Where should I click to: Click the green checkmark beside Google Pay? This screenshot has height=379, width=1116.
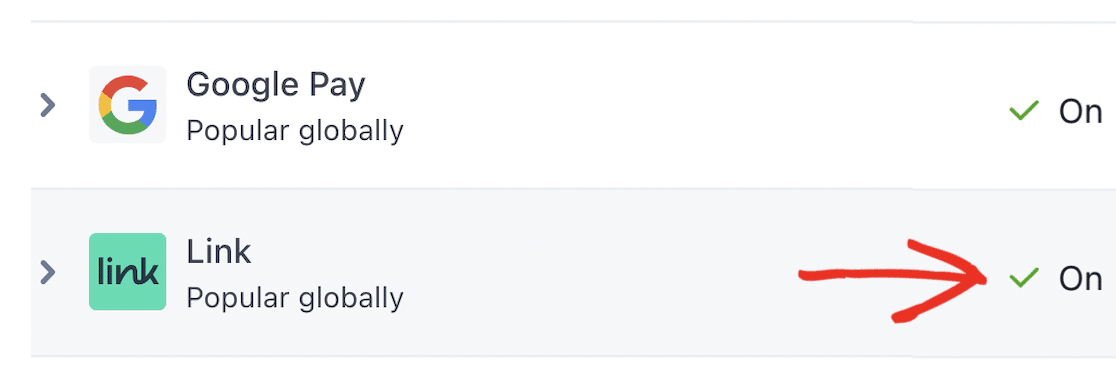1023,111
